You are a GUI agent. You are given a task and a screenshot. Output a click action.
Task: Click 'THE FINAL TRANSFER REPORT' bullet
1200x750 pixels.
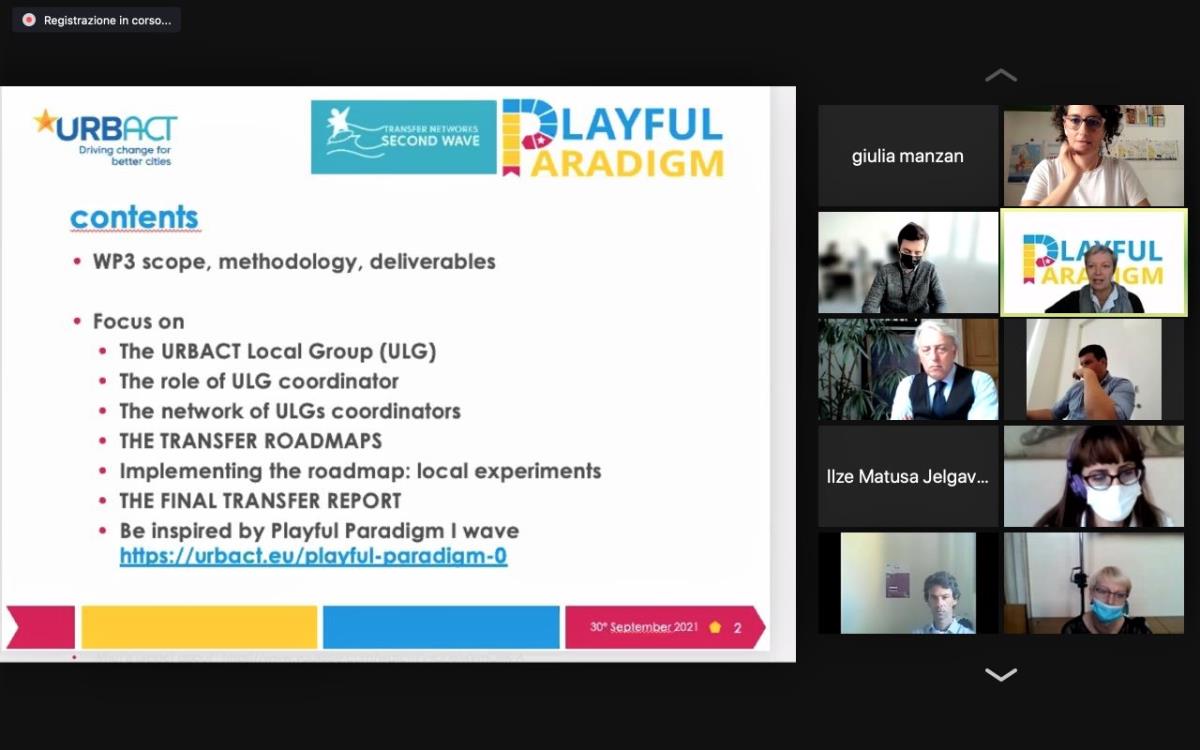tap(260, 501)
